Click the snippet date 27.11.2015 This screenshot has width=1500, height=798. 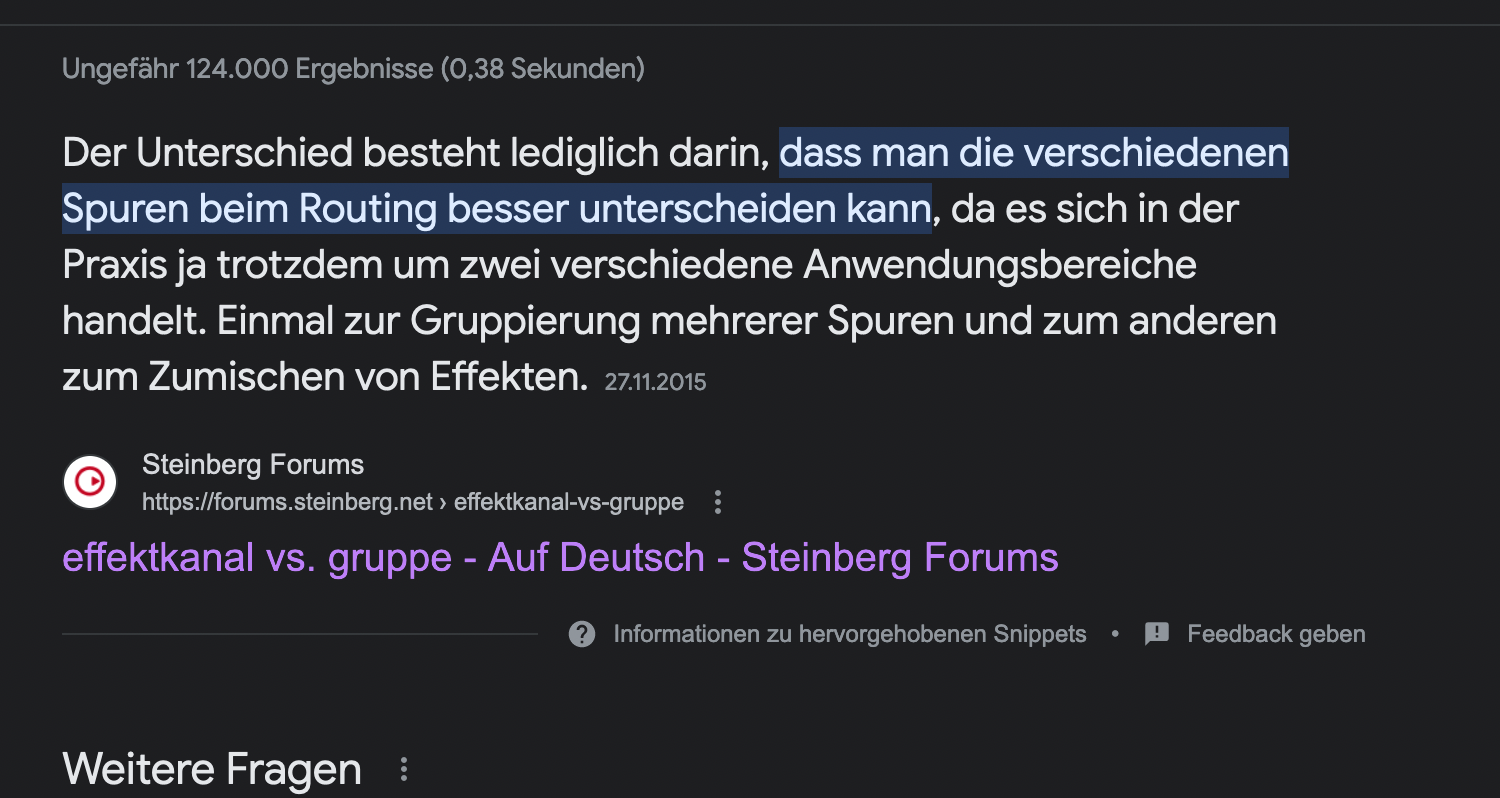coord(655,382)
